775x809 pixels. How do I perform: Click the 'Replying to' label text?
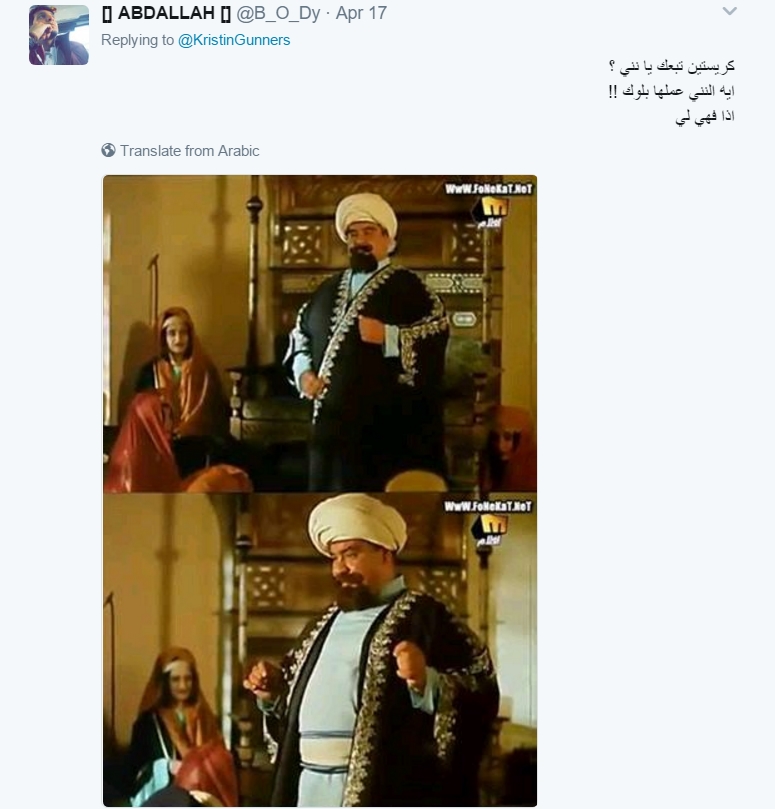(137, 40)
